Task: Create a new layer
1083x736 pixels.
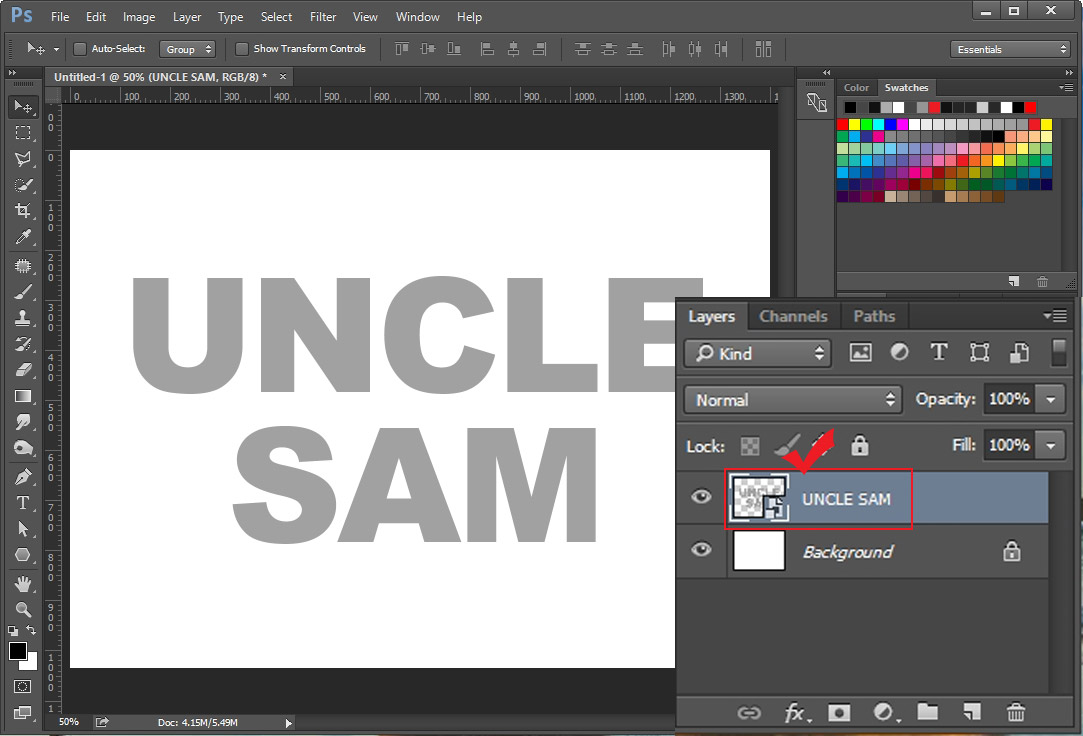Action: click(x=971, y=713)
